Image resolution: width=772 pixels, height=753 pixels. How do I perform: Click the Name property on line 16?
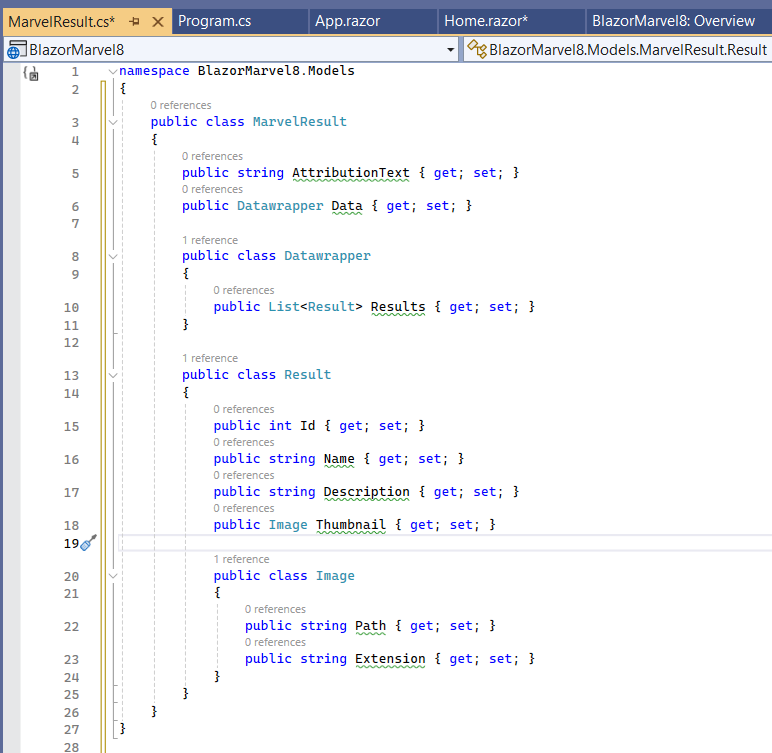(339, 459)
